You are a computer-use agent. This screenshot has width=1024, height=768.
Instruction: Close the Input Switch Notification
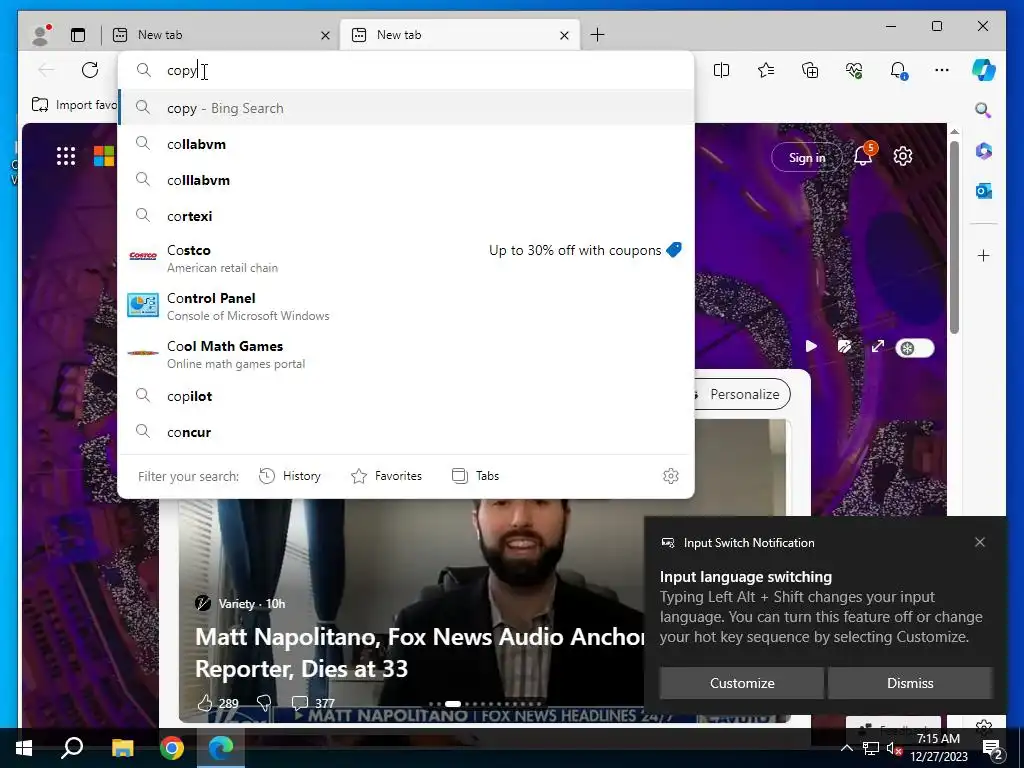click(x=980, y=542)
